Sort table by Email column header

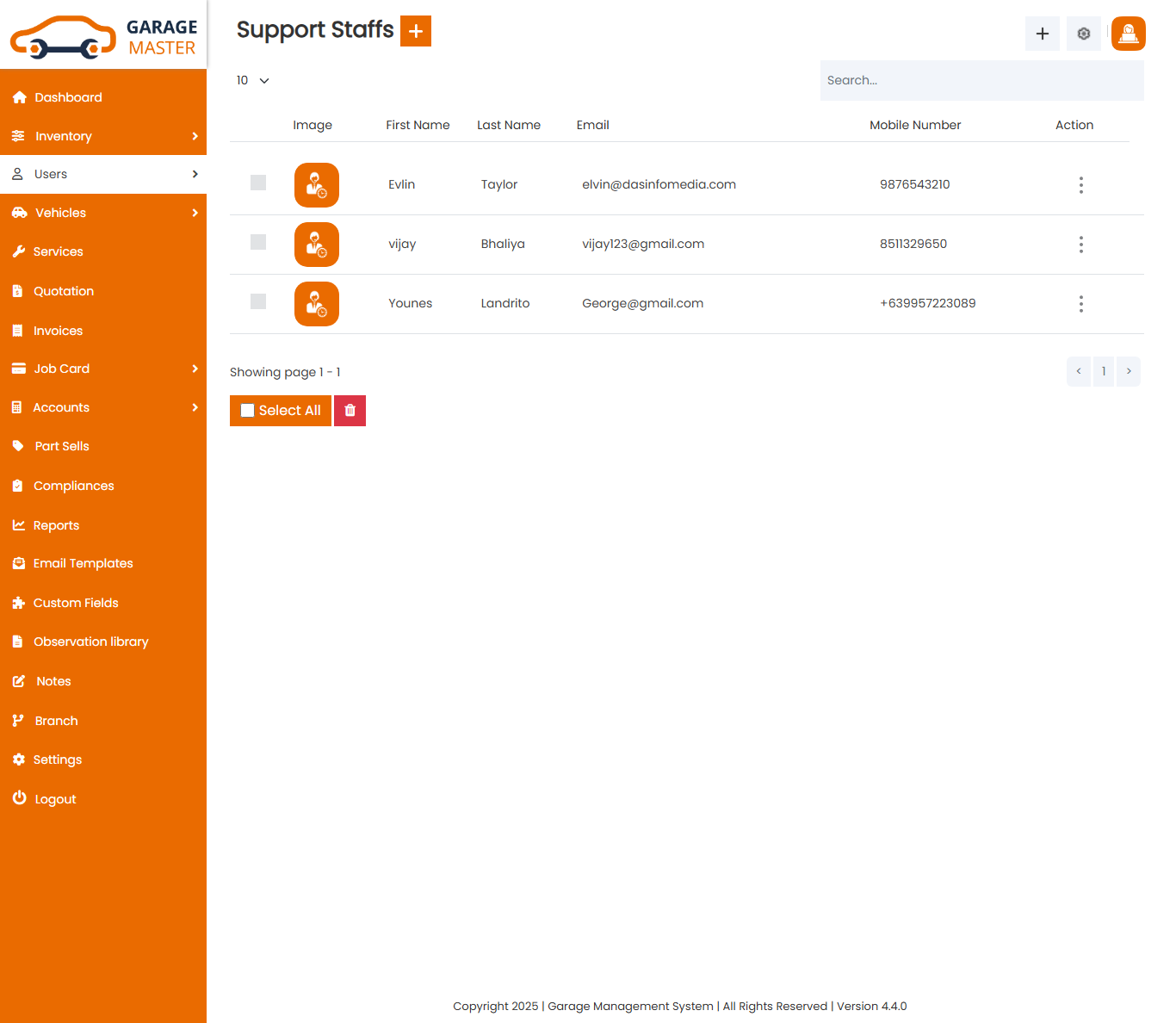tap(592, 125)
